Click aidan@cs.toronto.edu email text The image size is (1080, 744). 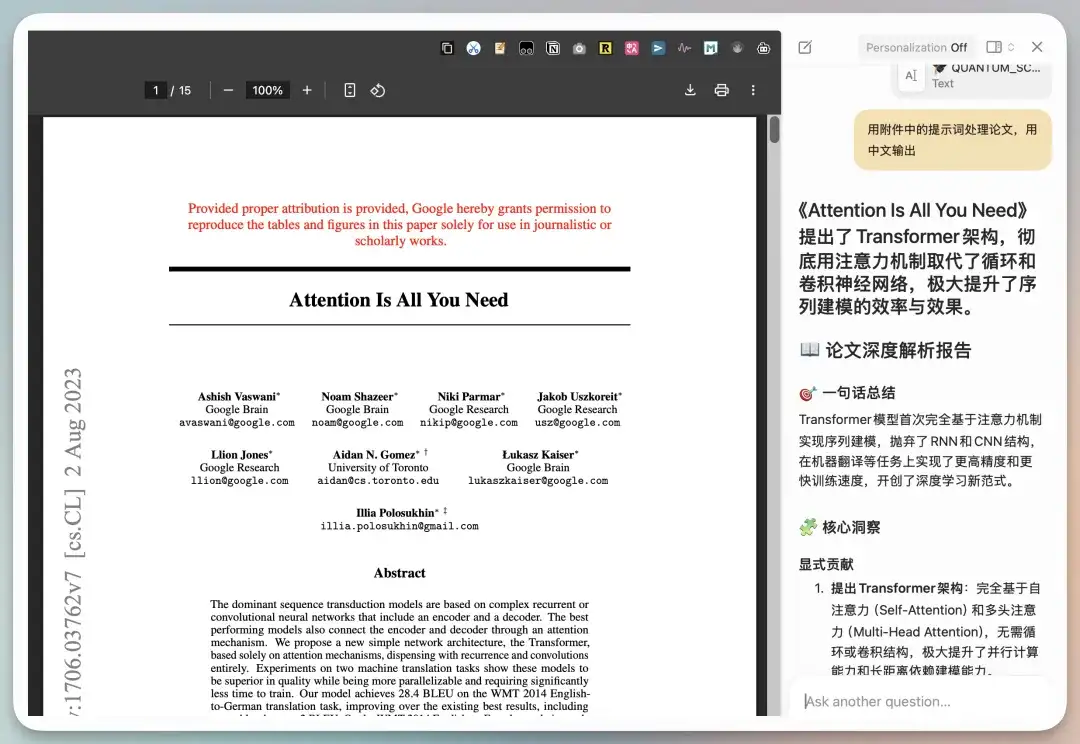pos(378,481)
